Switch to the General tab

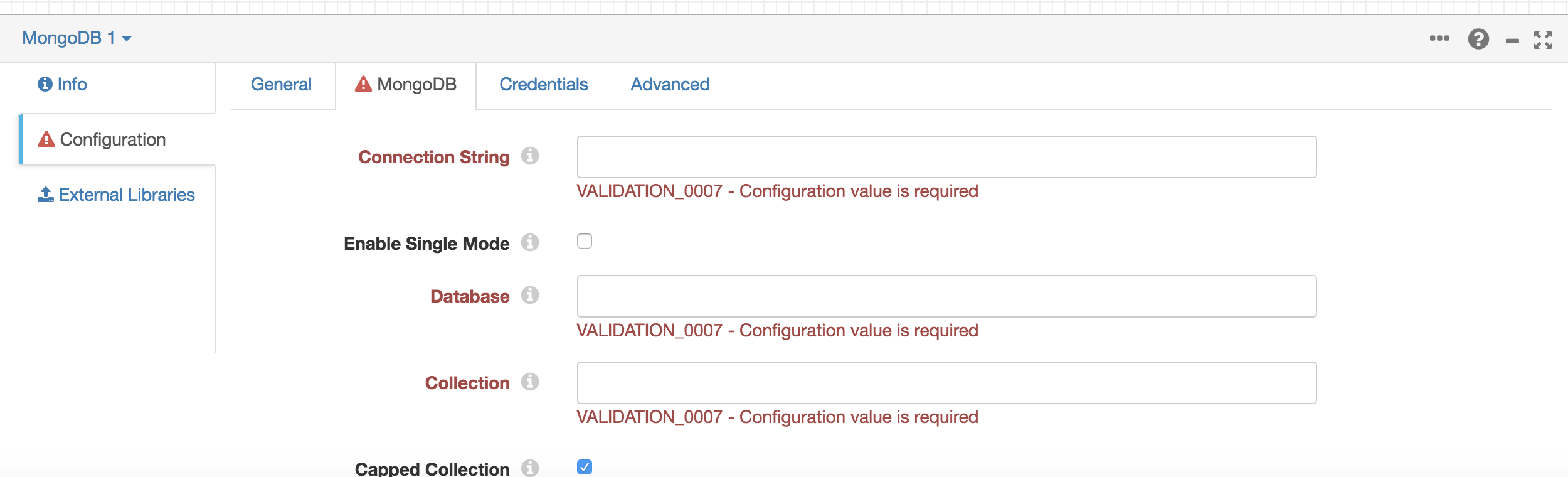pyautogui.click(x=281, y=85)
